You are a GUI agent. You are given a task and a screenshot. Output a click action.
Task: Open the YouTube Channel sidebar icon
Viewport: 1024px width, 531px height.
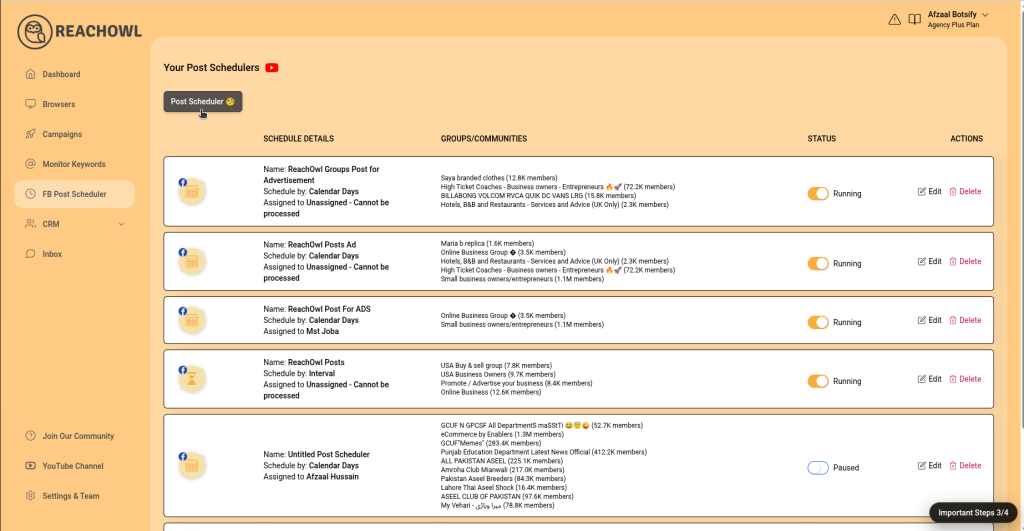pyautogui.click(x=31, y=466)
